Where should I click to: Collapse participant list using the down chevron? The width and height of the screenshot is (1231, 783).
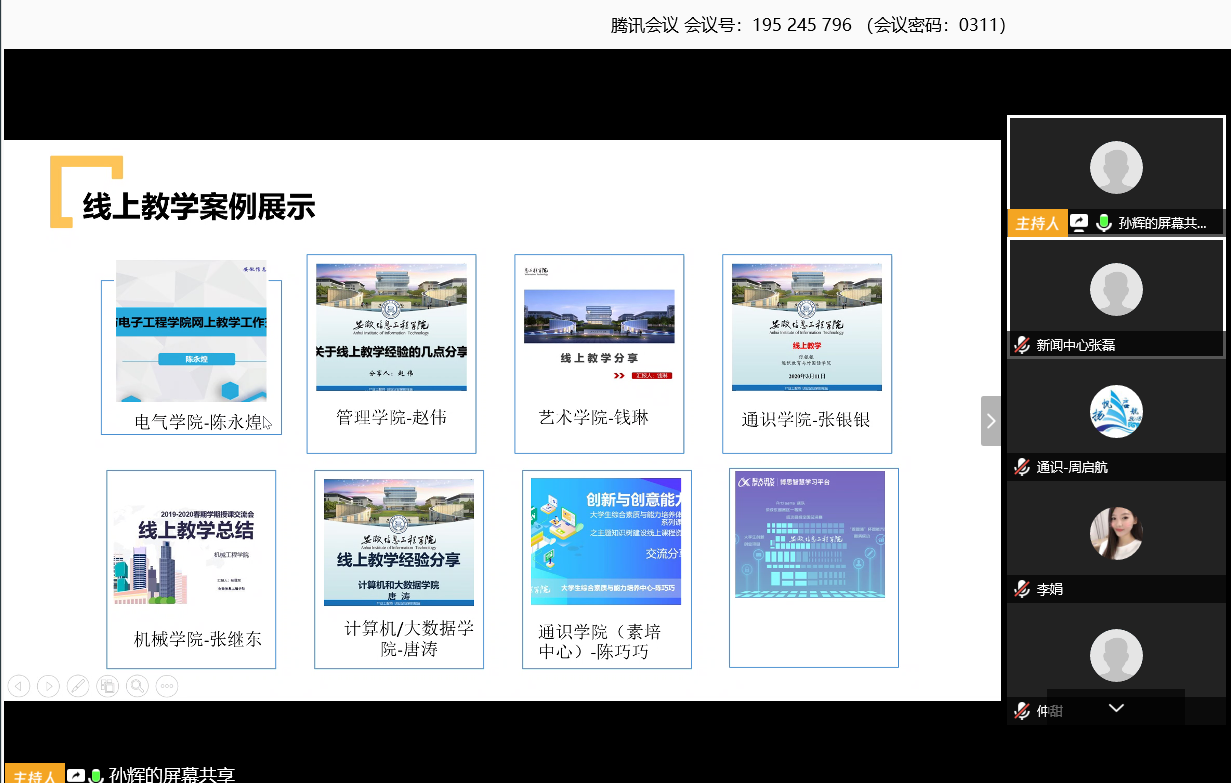[x=1115, y=708]
